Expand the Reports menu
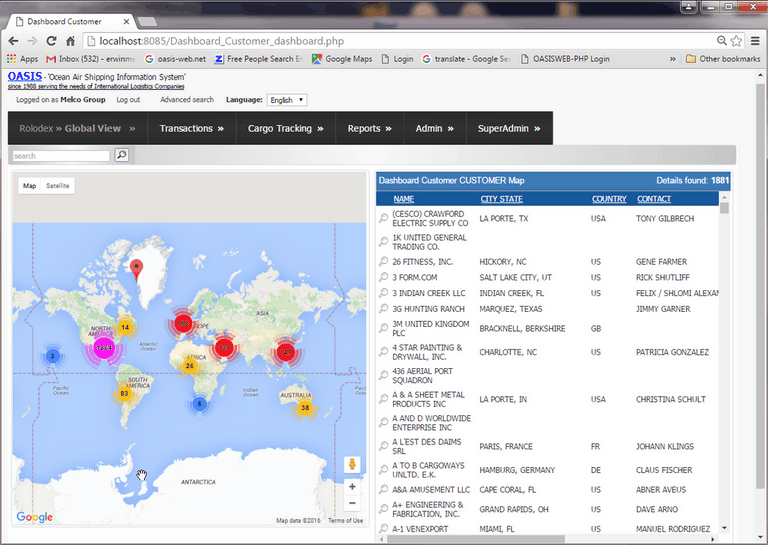Viewport: 768px width, 545px height. click(369, 128)
